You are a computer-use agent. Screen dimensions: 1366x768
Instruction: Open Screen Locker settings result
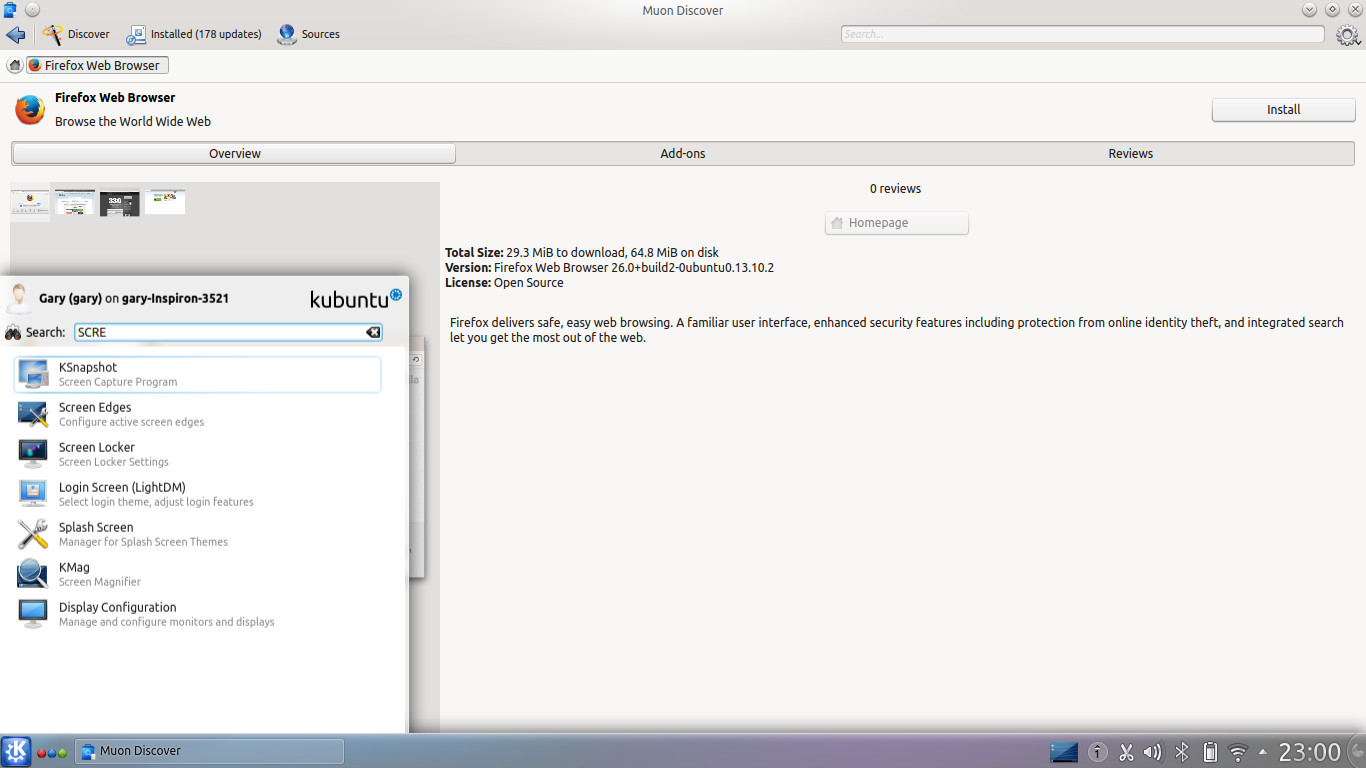[x=198, y=454]
